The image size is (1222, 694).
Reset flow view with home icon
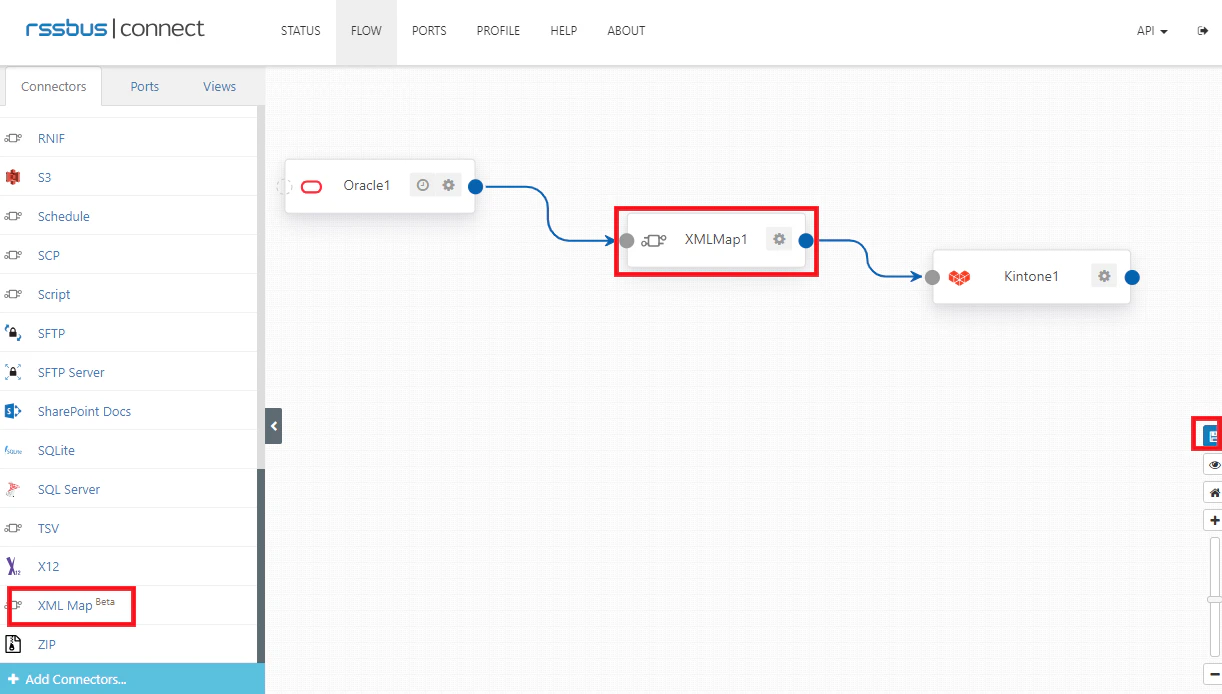coord(1213,493)
